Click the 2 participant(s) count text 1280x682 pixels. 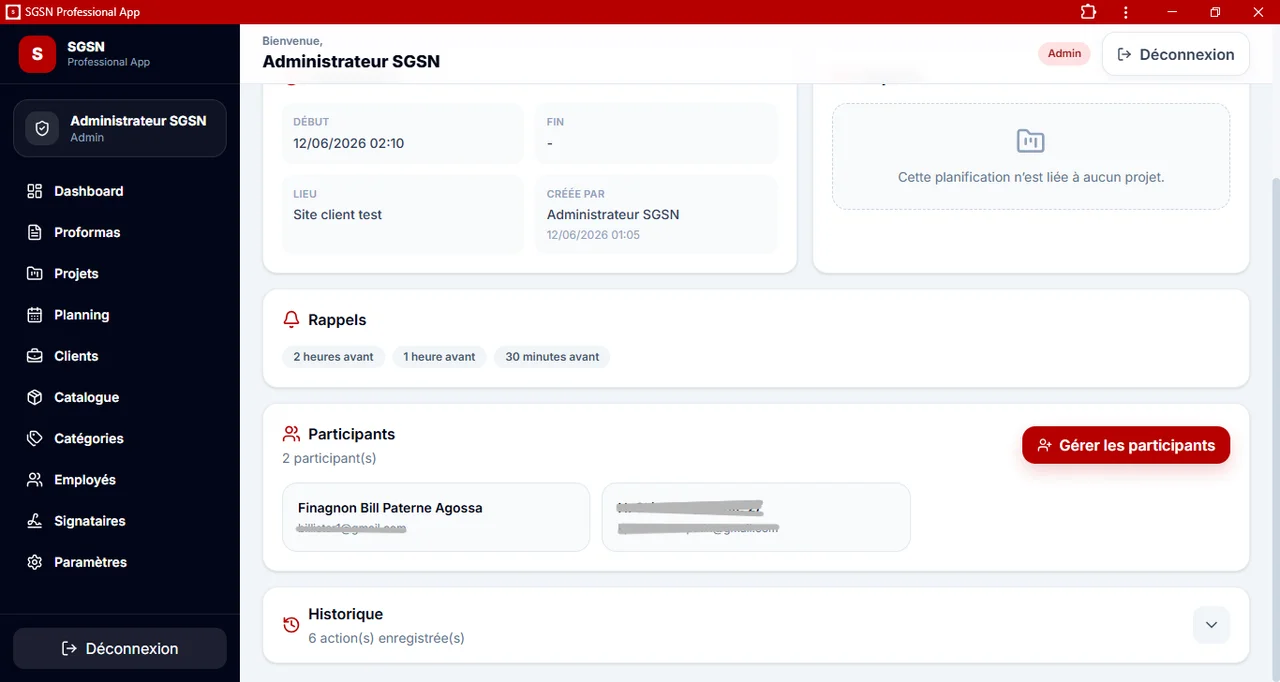(x=329, y=458)
